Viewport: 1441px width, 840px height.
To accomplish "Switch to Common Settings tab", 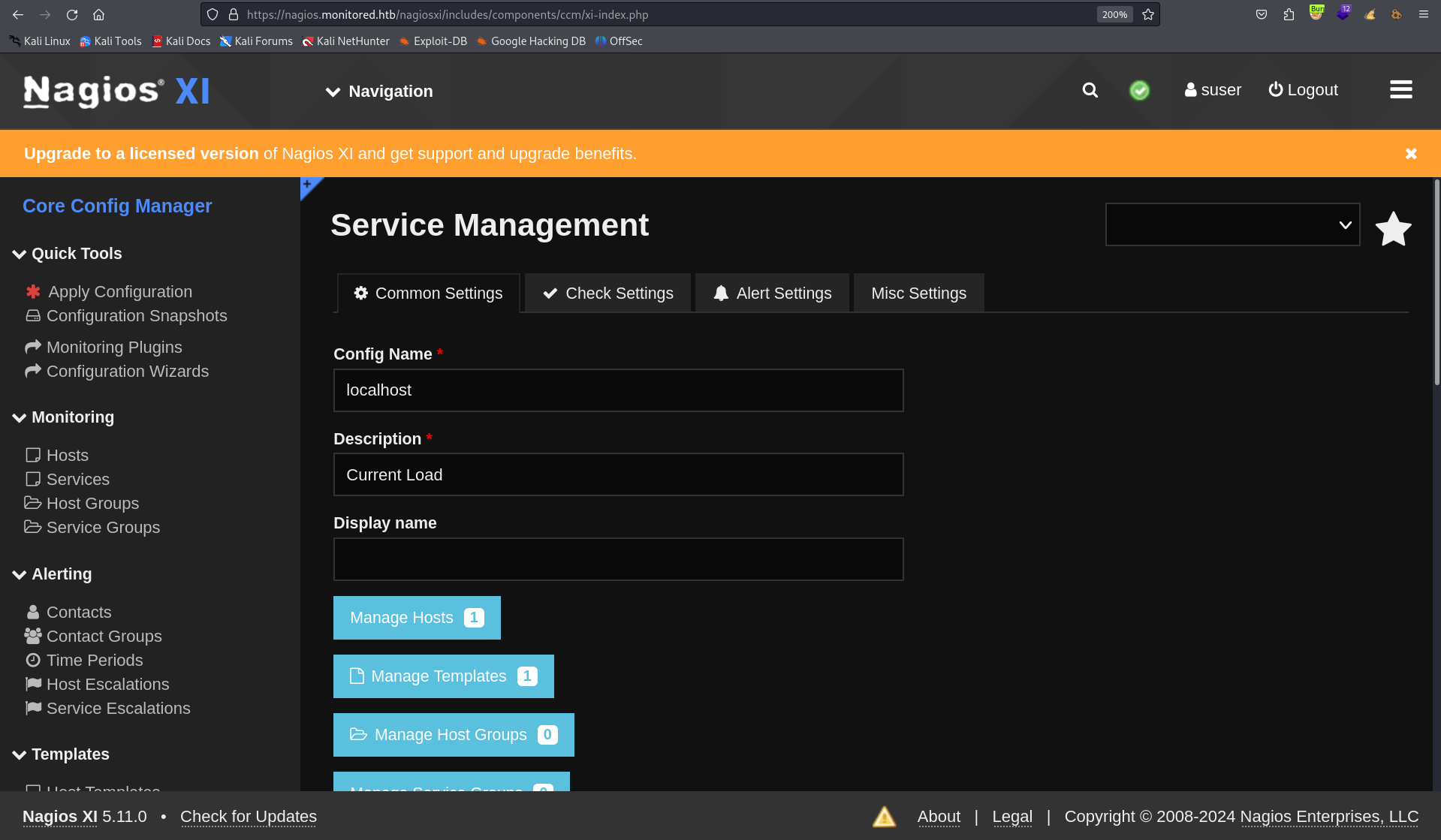I will [428, 294].
